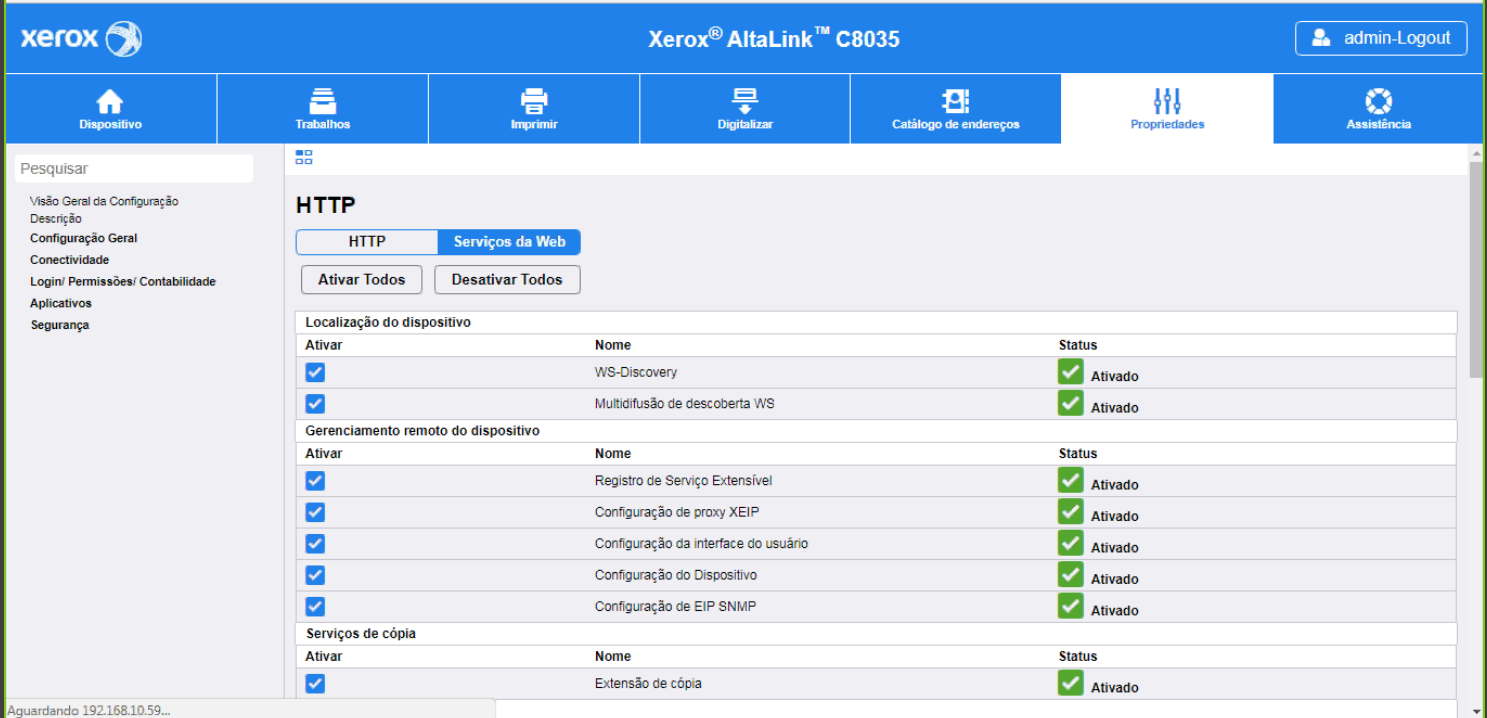Open the Trabalhos jobs tray icon
1487x718 pixels.
(322, 101)
